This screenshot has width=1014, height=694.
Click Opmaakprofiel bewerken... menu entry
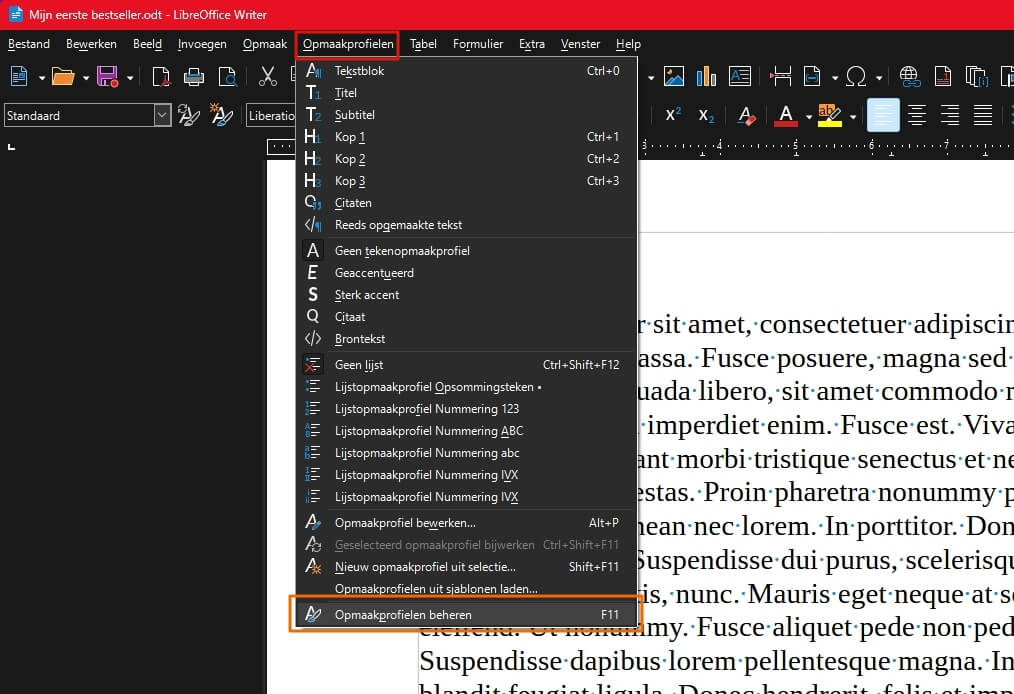tap(405, 523)
